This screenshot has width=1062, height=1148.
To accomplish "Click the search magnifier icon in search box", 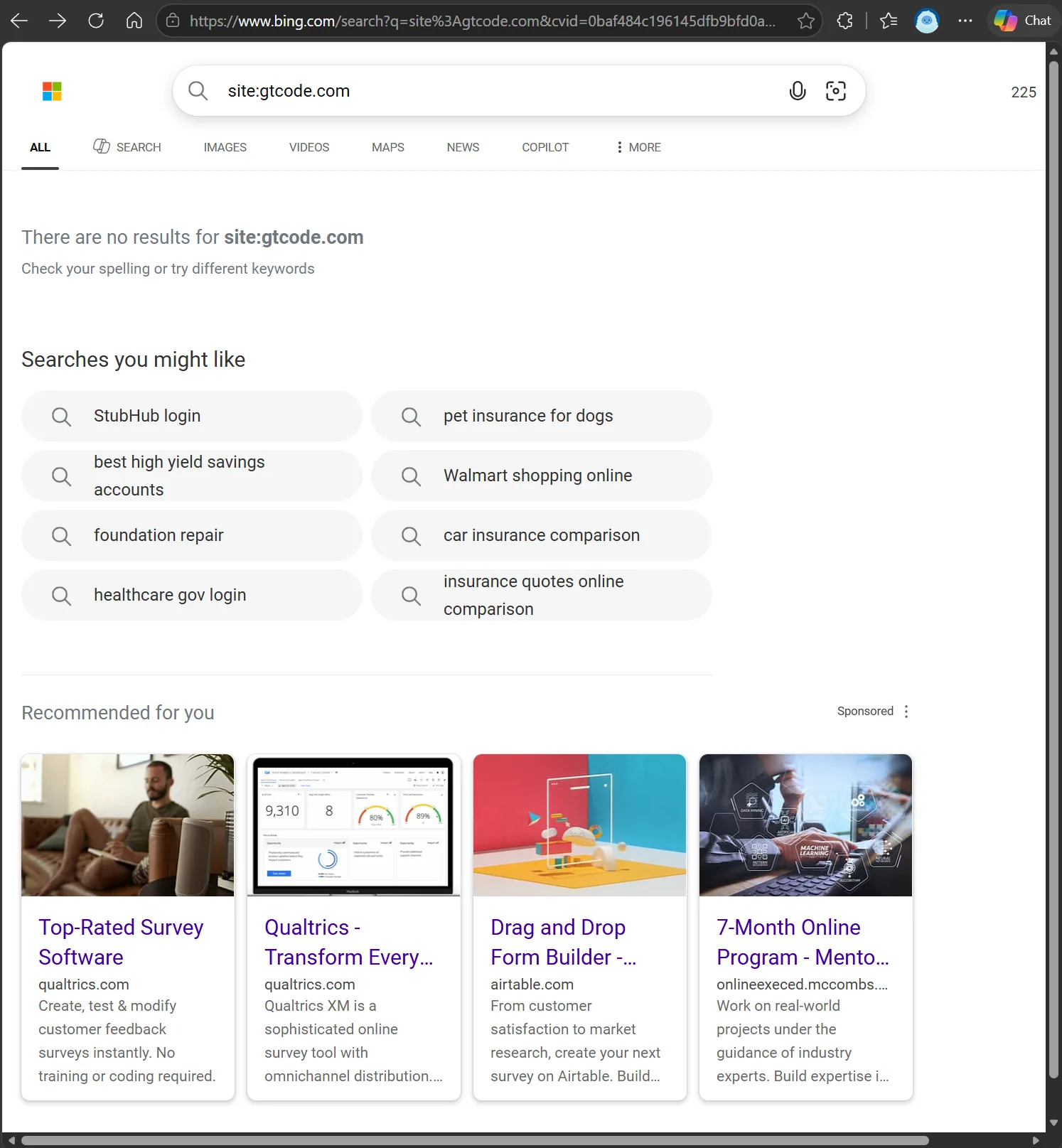I will (x=198, y=91).
